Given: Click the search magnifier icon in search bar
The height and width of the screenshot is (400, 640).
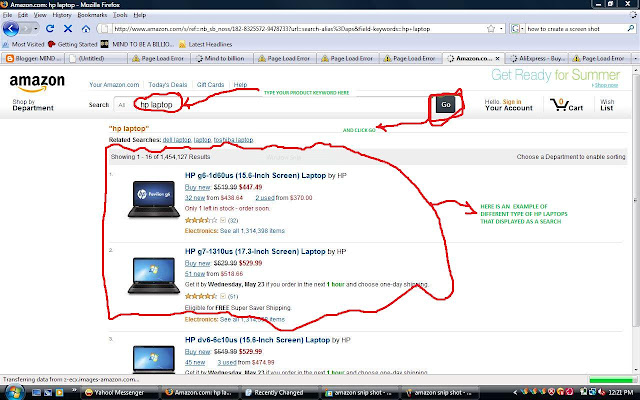Looking at the screenshot, I should coord(631,29).
